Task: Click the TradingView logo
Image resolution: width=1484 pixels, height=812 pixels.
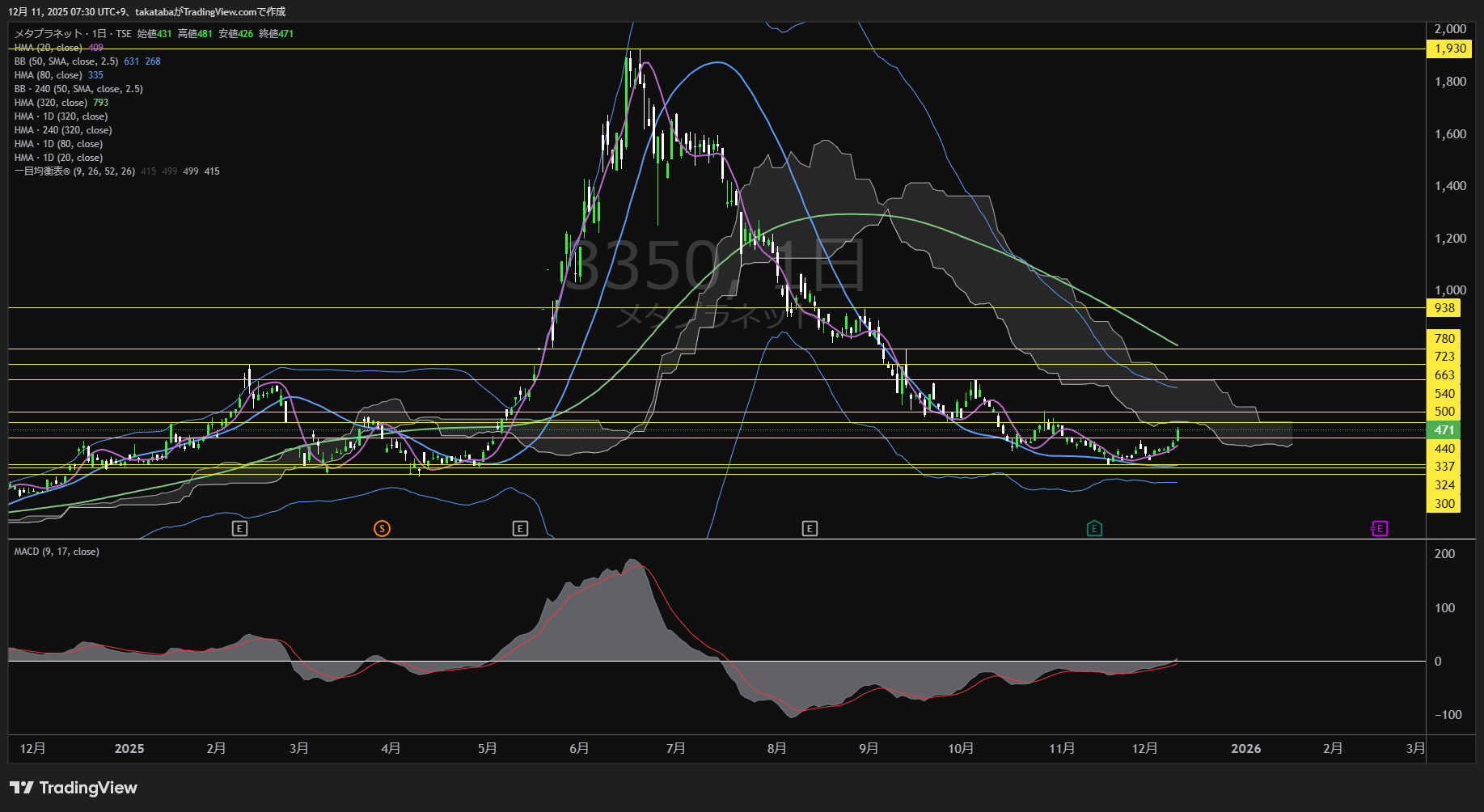Action: click(x=74, y=788)
